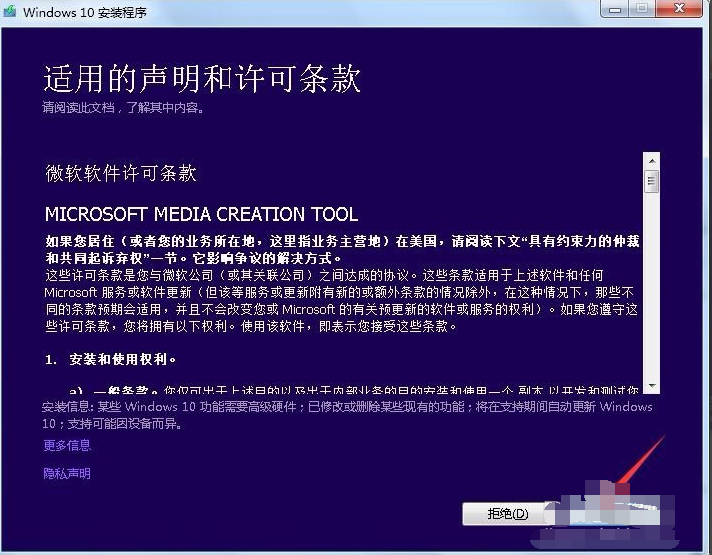
Task: Open the 隐私声明 privacy link
Action: (67, 474)
